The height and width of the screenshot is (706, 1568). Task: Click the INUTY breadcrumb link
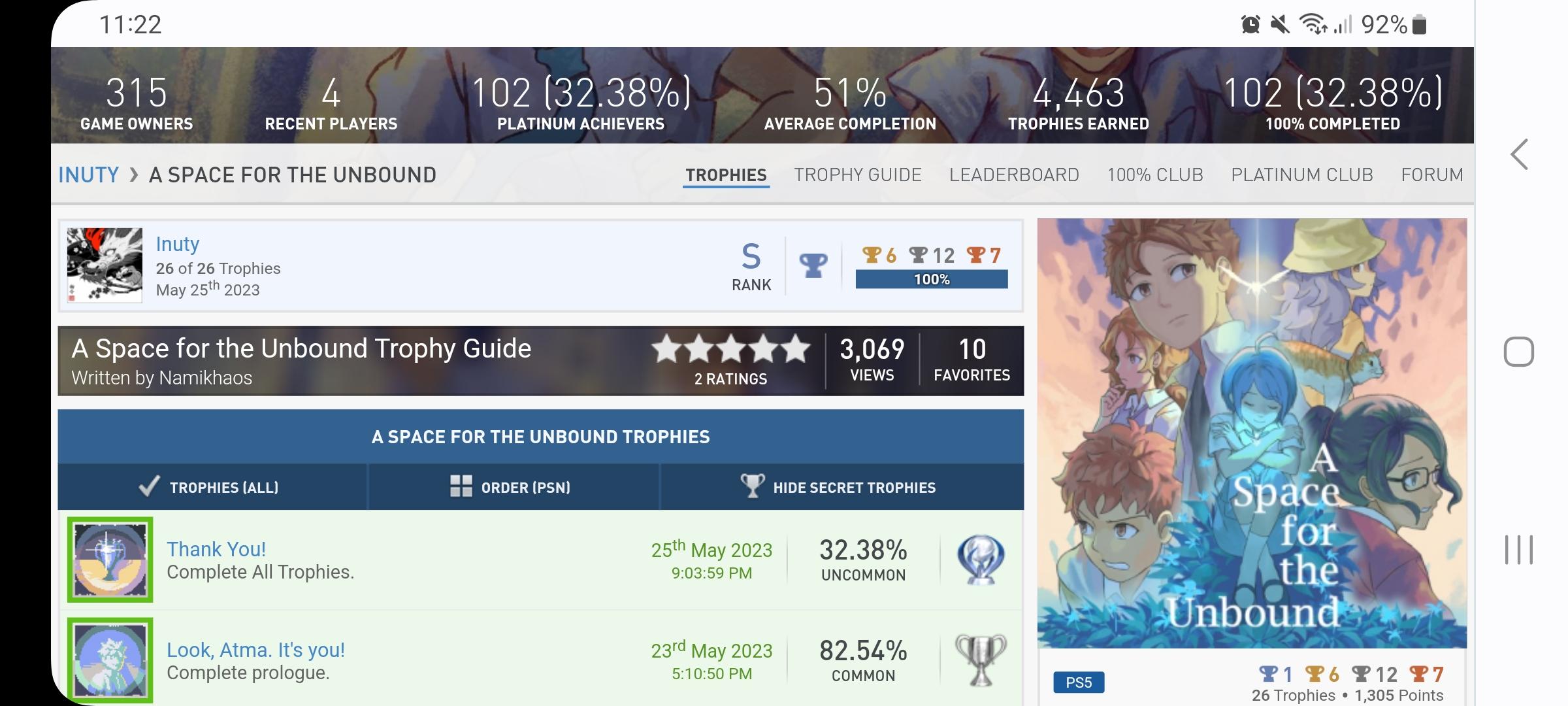pos(89,175)
